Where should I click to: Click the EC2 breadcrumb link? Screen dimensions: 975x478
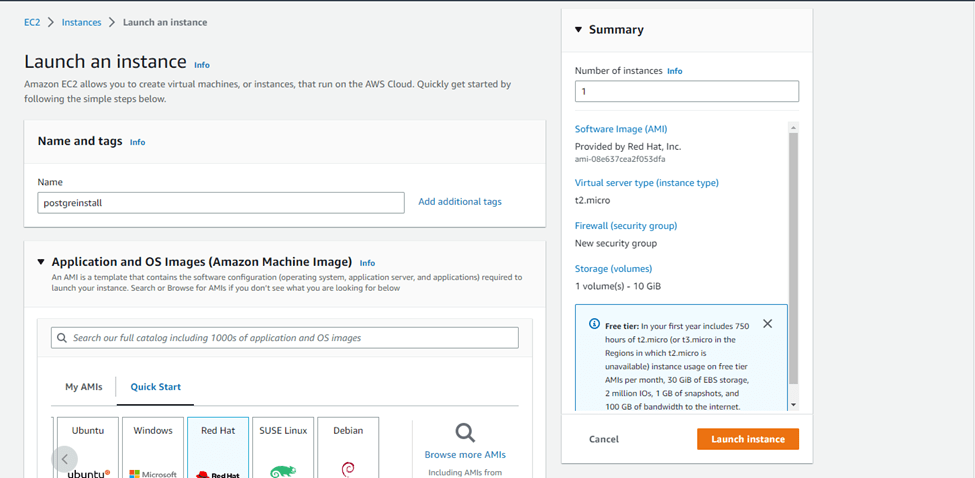32,22
